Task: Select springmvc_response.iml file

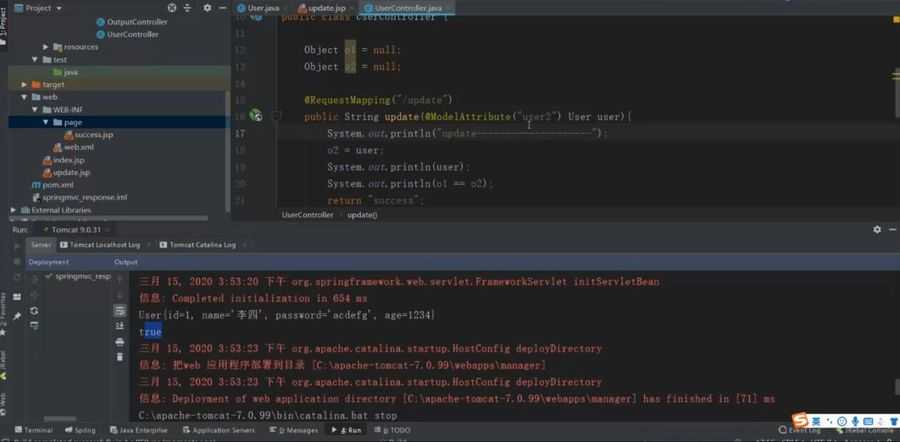Action: (79, 197)
